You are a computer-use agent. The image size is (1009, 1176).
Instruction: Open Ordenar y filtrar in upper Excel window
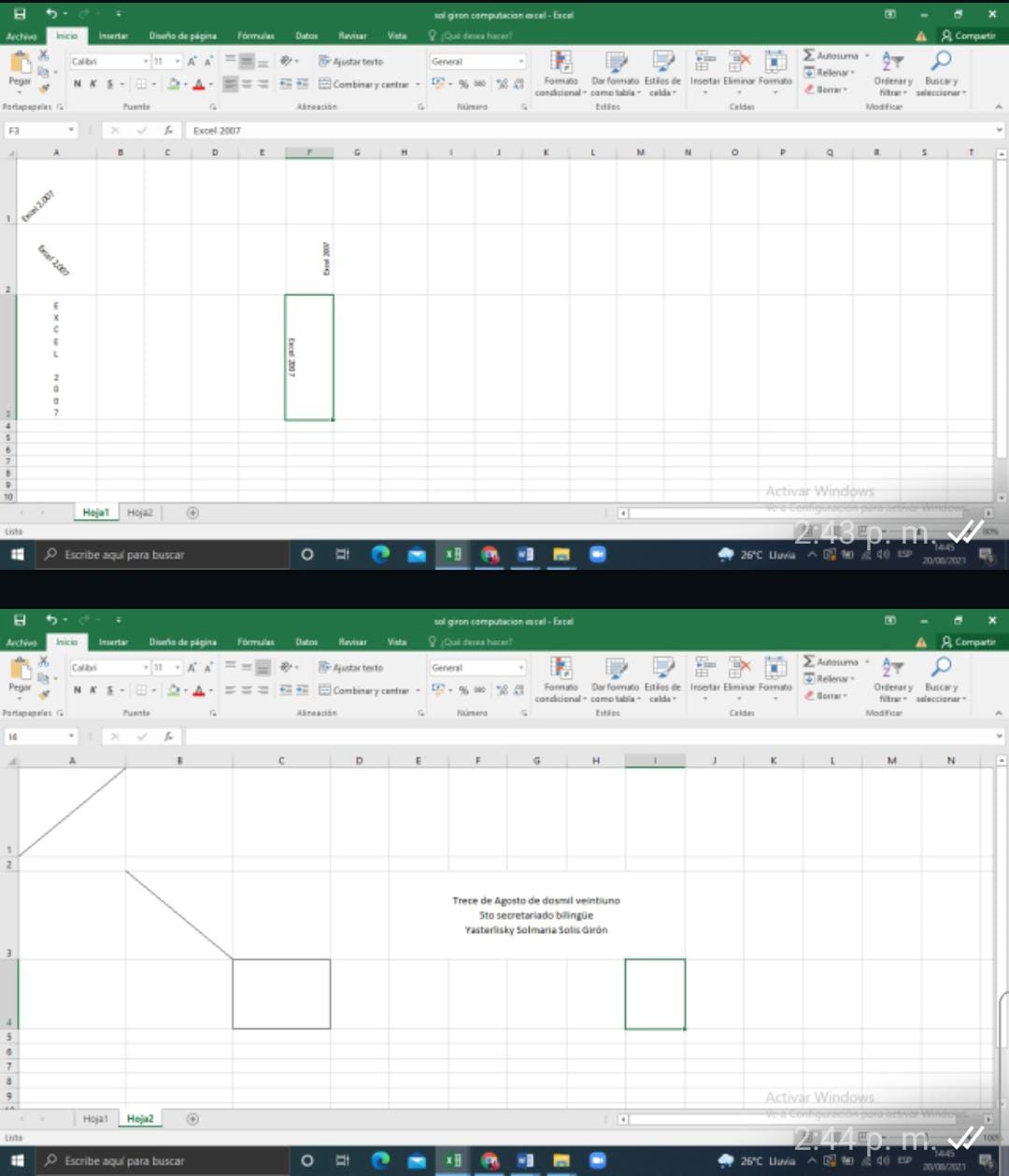(x=893, y=73)
